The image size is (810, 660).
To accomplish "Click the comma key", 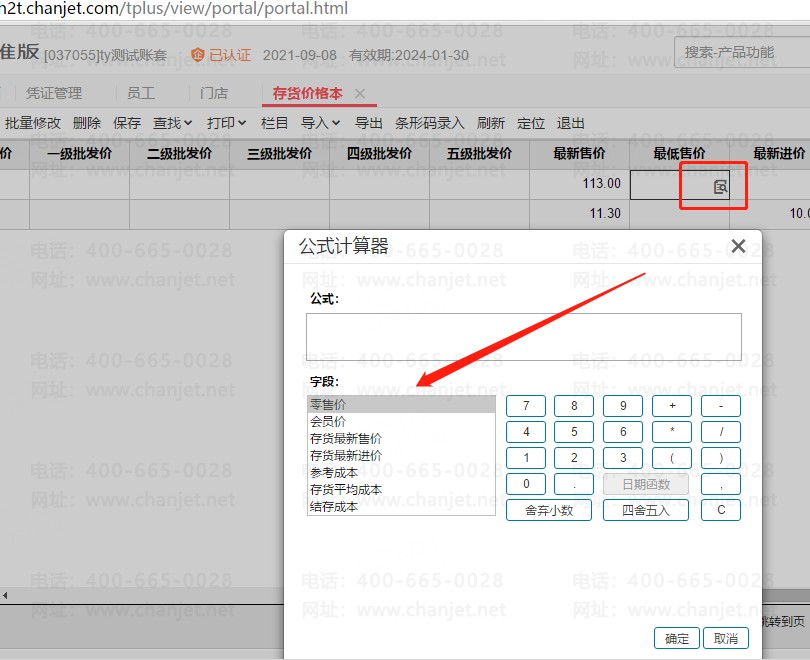I will 721,484.
